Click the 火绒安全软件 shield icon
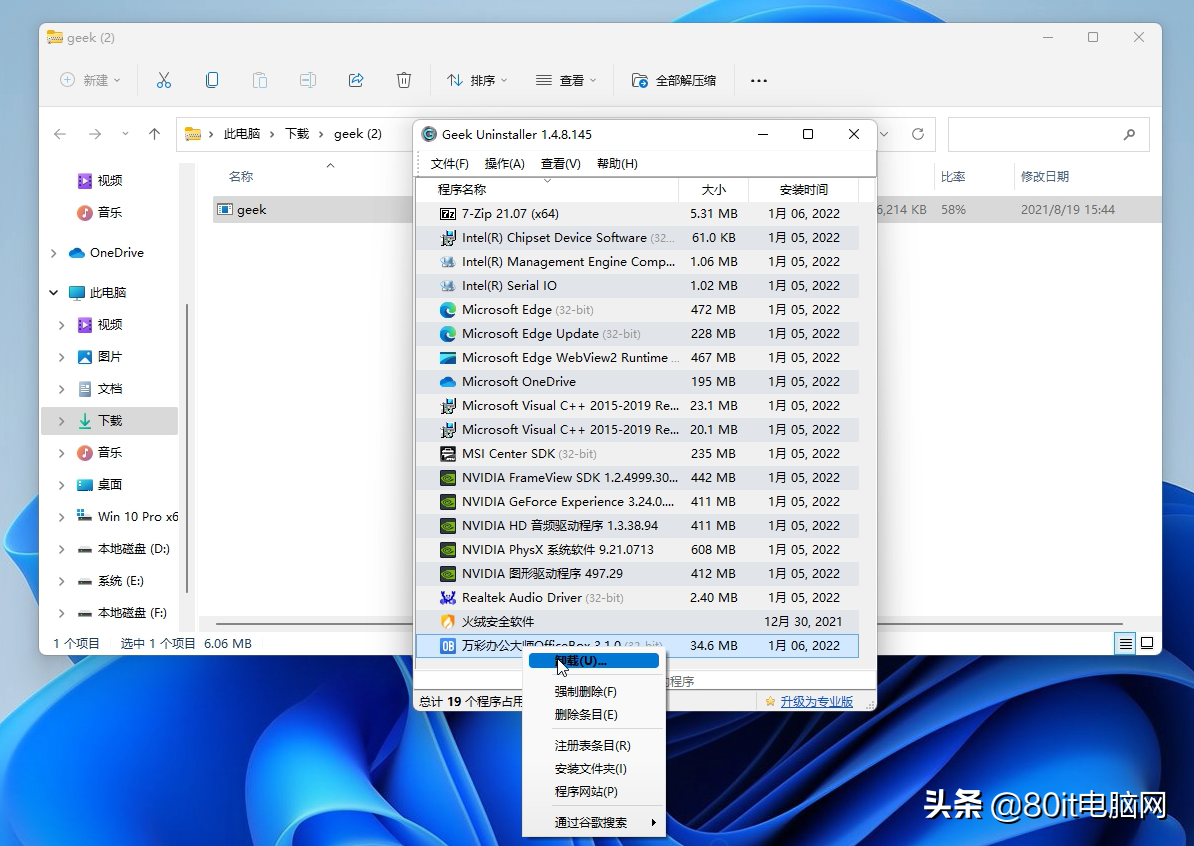Viewport: 1194px width, 846px height. [x=448, y=622]
